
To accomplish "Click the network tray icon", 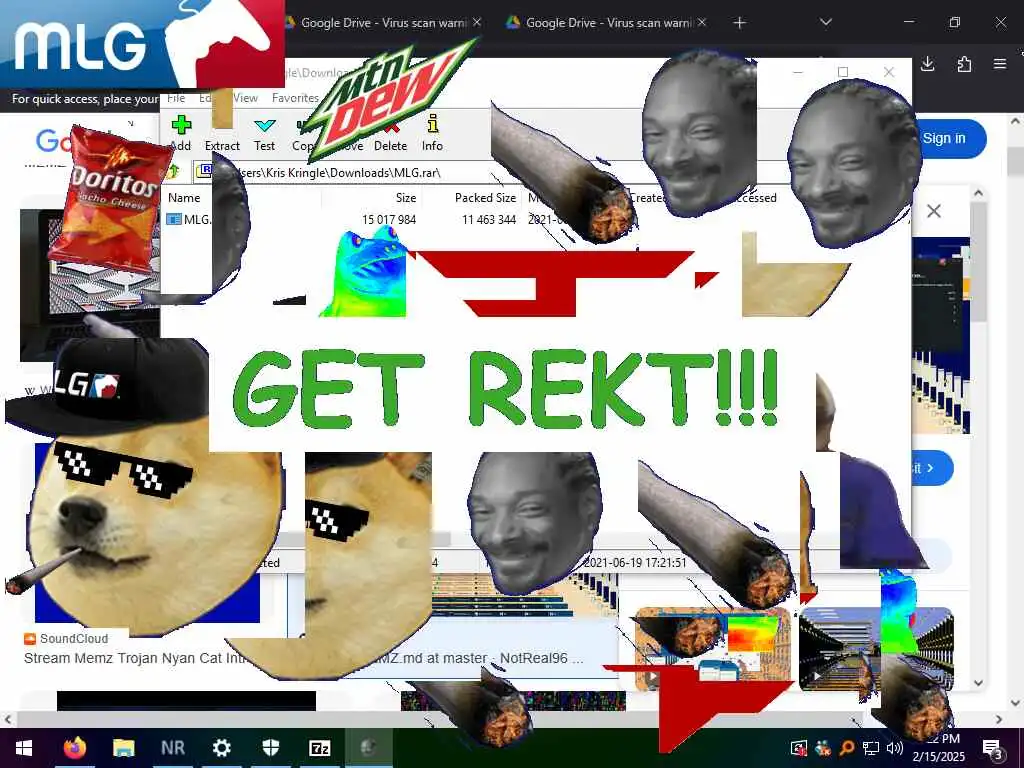I will point(871,748).
